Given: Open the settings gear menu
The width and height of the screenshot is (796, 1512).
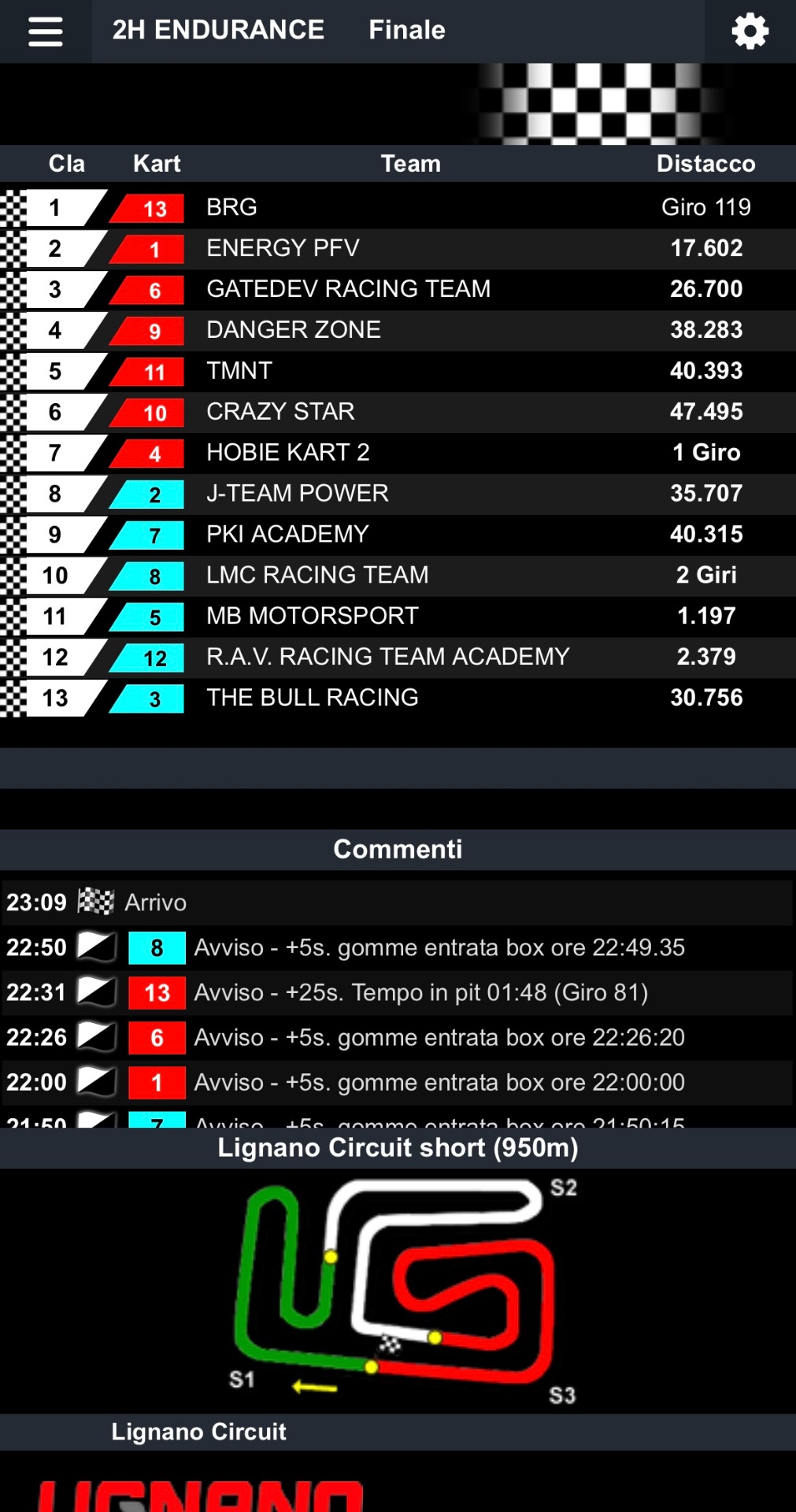Looking at the screenshot, I should click(750, 30).
